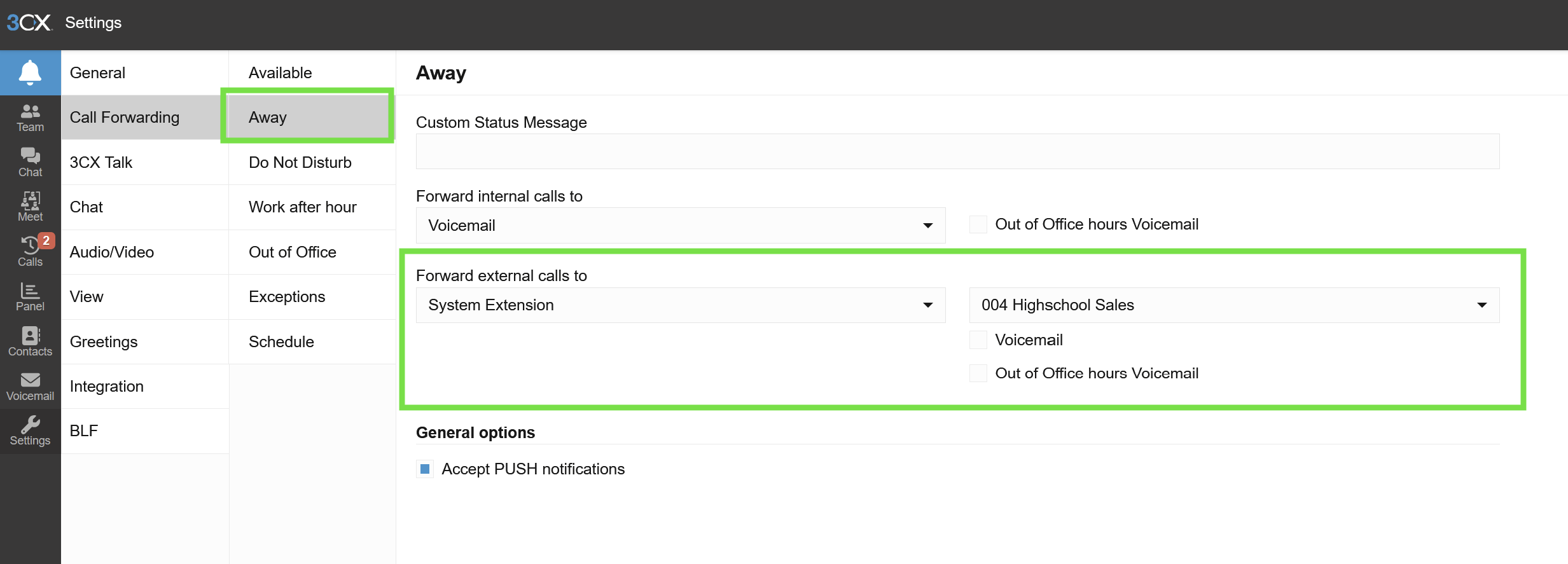Enable Voicemail checkbox under external calls
This screenshot has width=1568, height=564.
(978, 340)
